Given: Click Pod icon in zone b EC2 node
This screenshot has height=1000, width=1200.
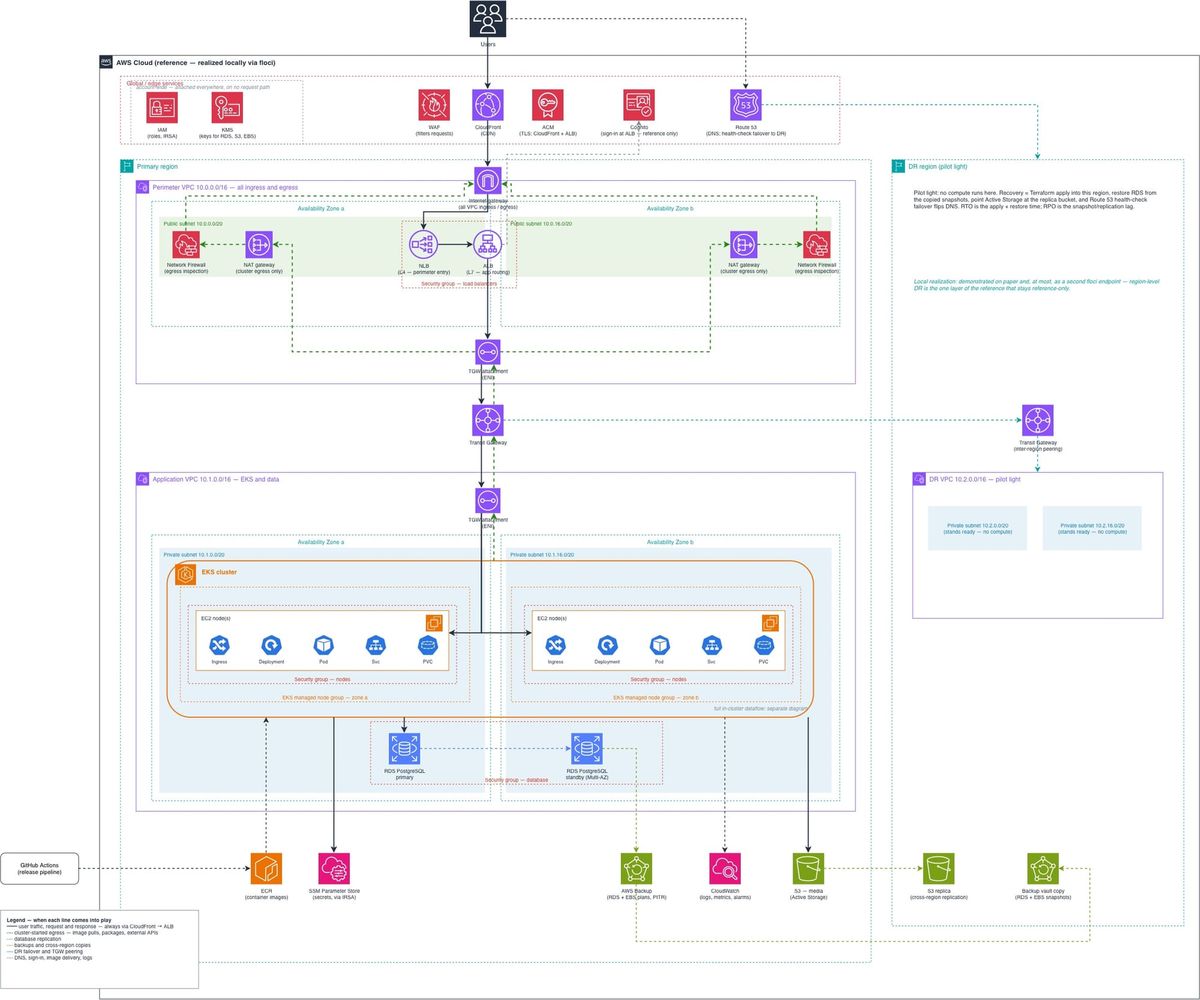Looking at the screenshot, I should pyautogui.click(x=659, y=645).
